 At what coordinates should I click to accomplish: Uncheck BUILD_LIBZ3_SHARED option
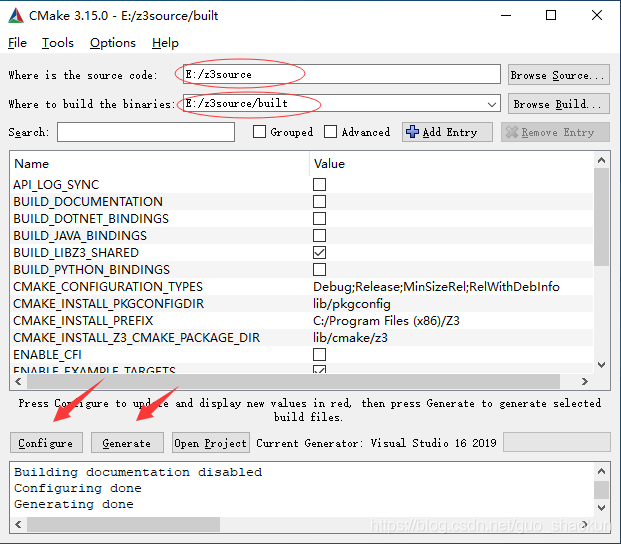coord(320,253)
